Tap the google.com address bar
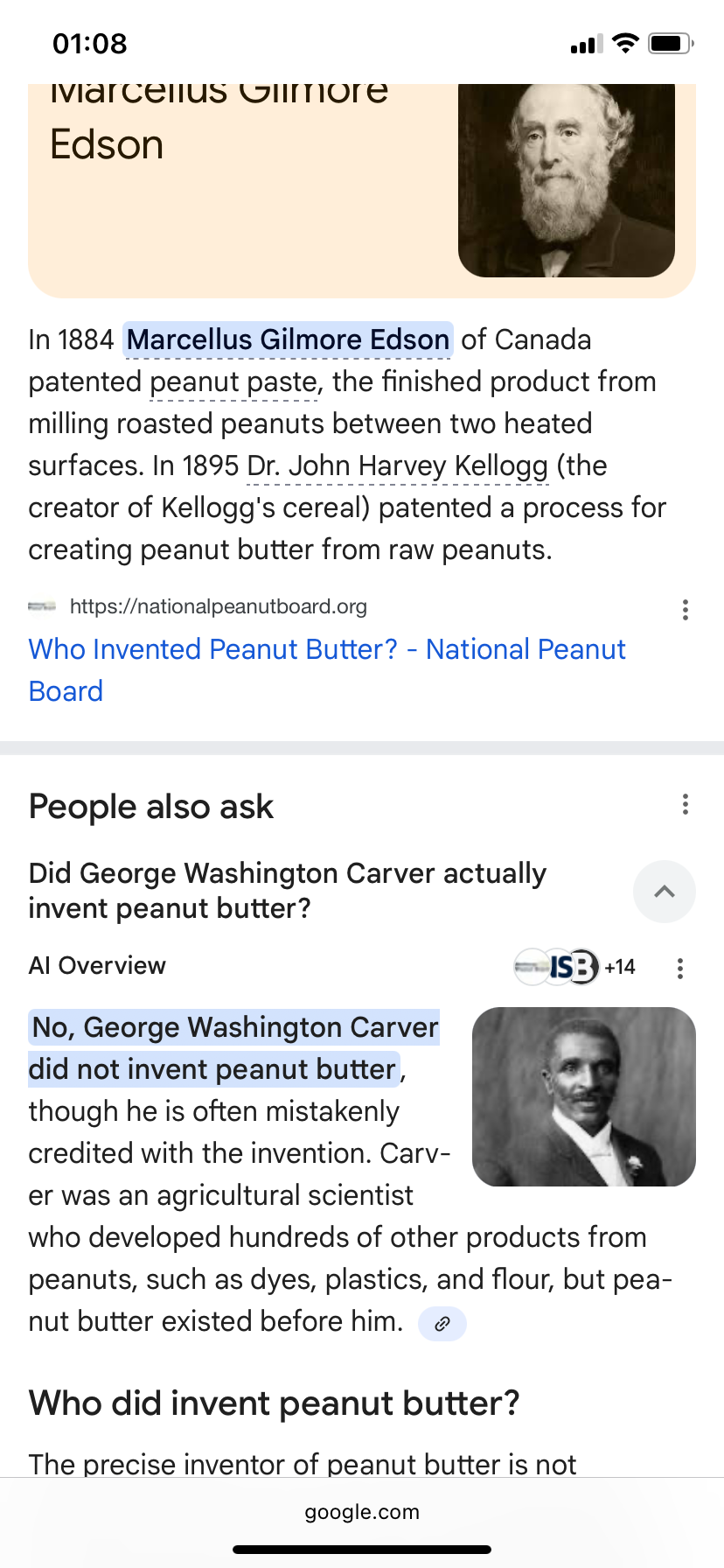This screenshot has height=1568, width=724. coord(362,1512)
